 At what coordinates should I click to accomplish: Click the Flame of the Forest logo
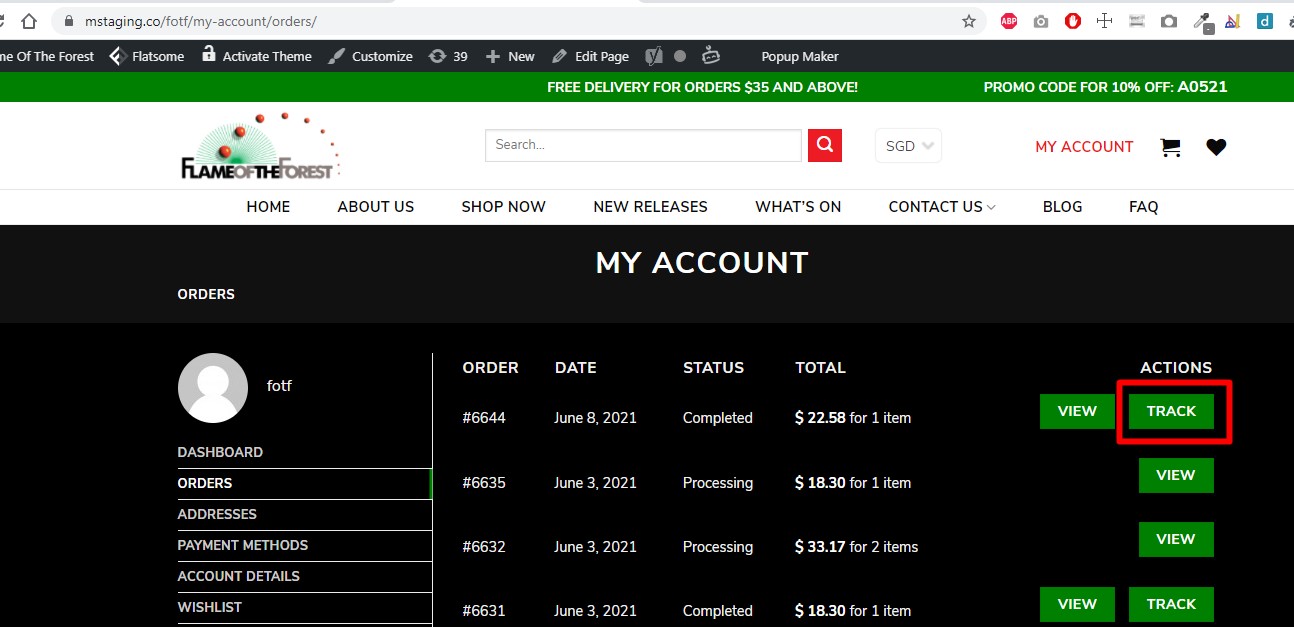(x=261, y=146)
